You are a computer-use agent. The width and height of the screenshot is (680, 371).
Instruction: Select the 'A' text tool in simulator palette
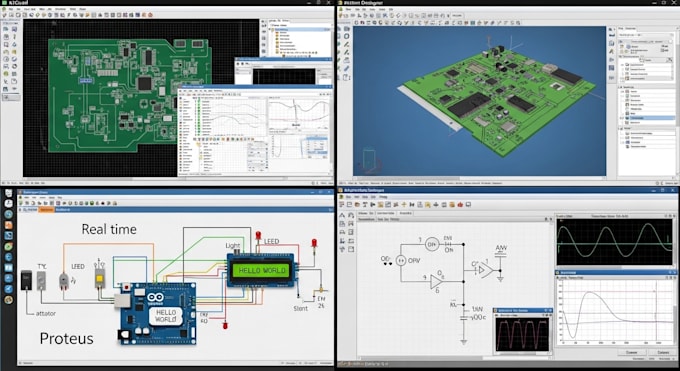point(342,215)
